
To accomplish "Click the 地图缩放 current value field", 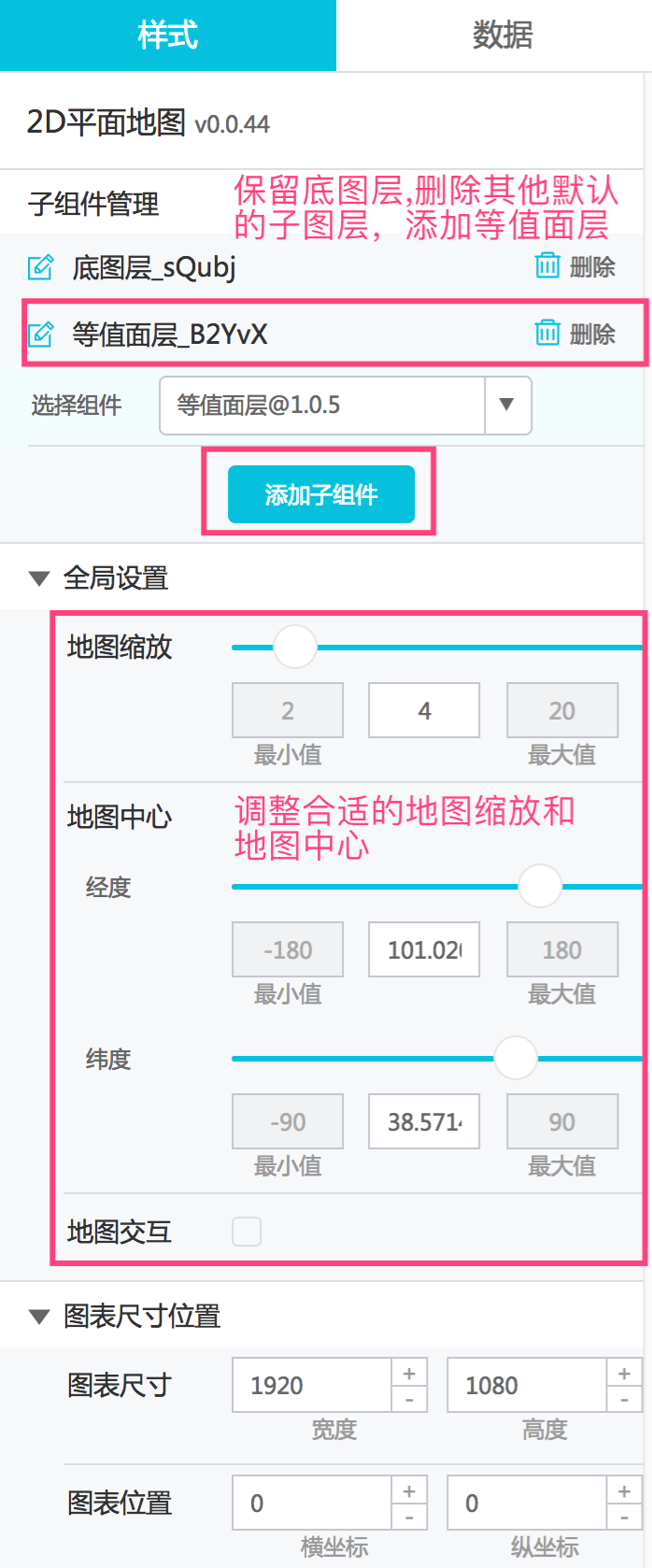I will coord(424,710).
